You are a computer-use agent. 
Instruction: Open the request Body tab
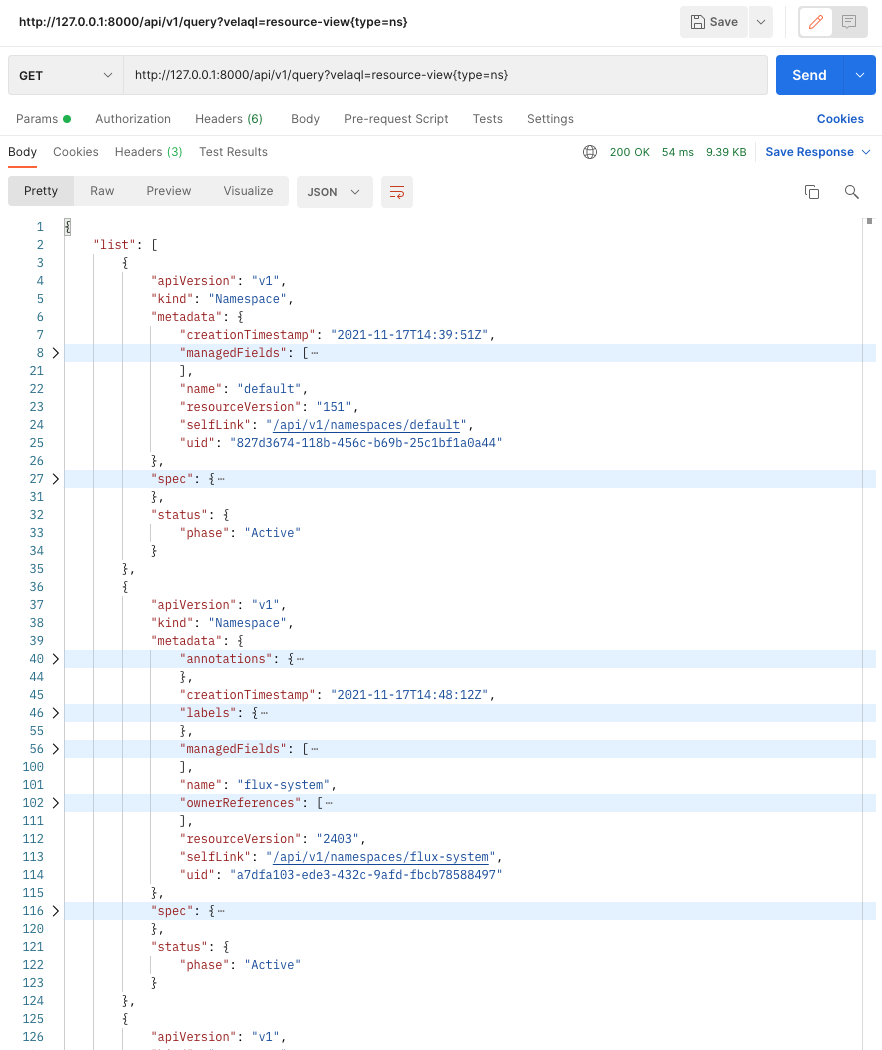pos(305,119)
